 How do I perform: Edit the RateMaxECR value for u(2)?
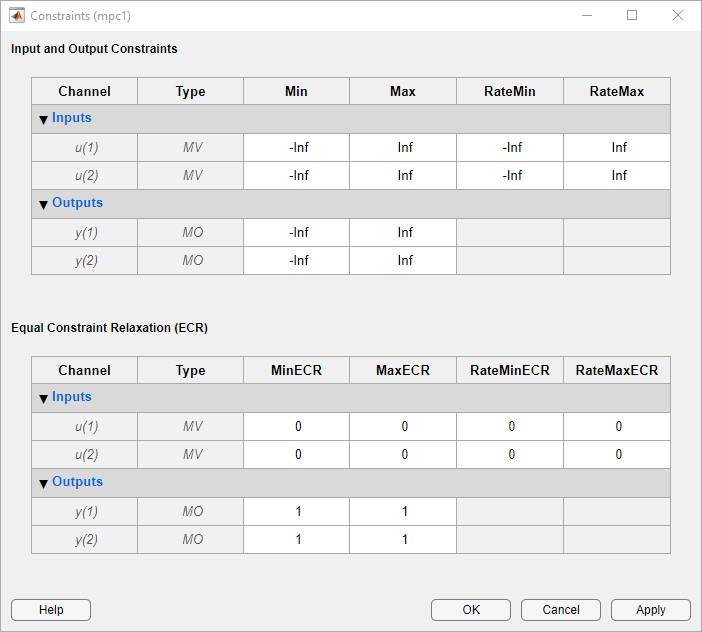point(617,454)
